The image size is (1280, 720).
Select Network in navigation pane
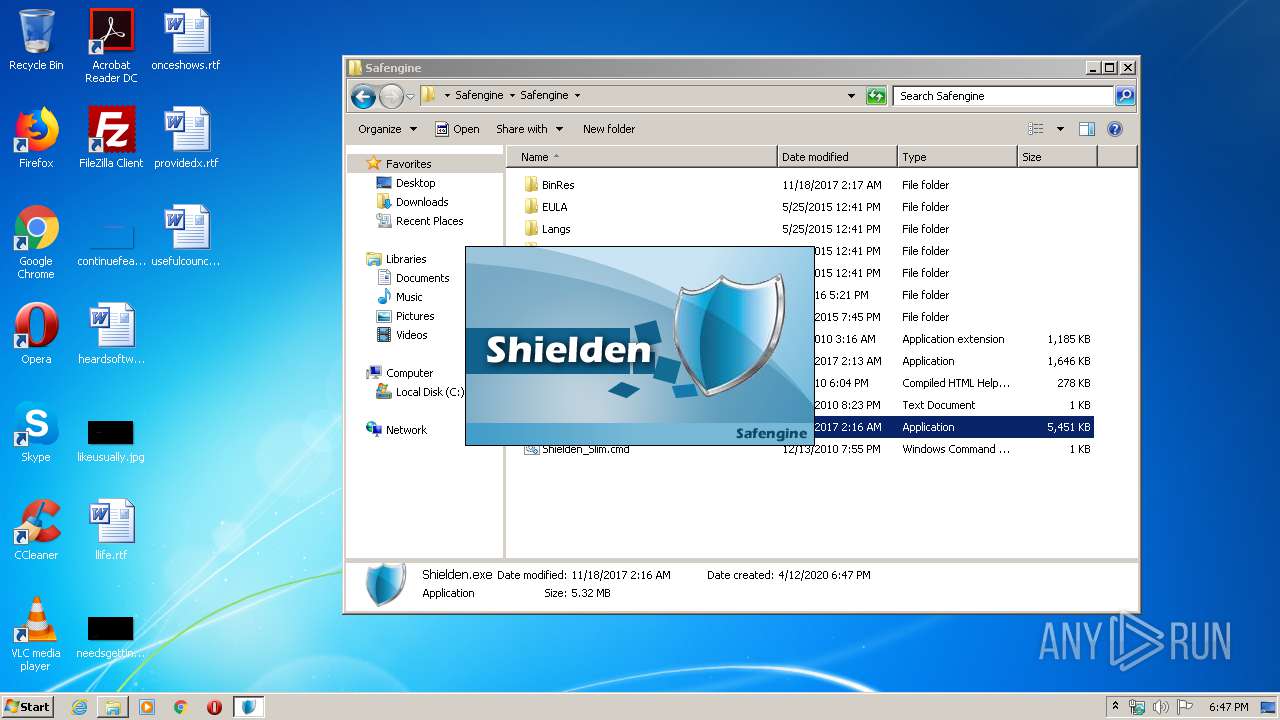coord(406,430)
